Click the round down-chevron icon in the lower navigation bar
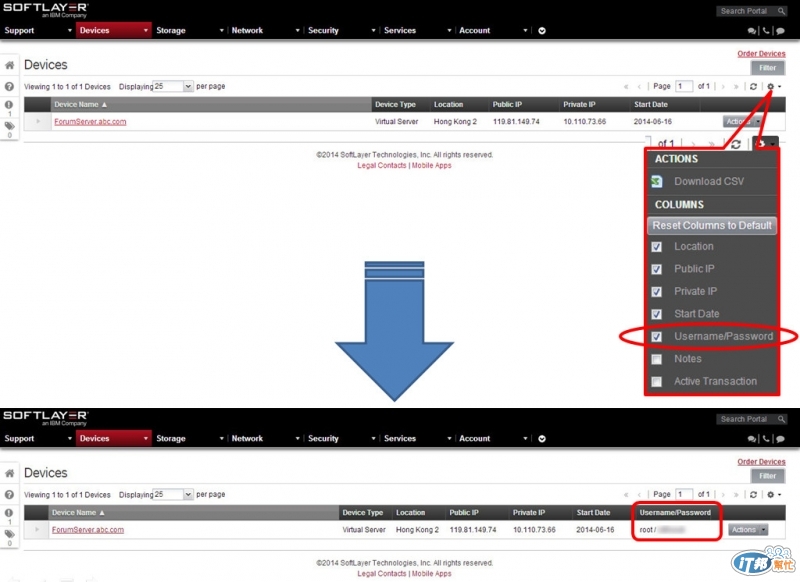 tap(542, 439)
